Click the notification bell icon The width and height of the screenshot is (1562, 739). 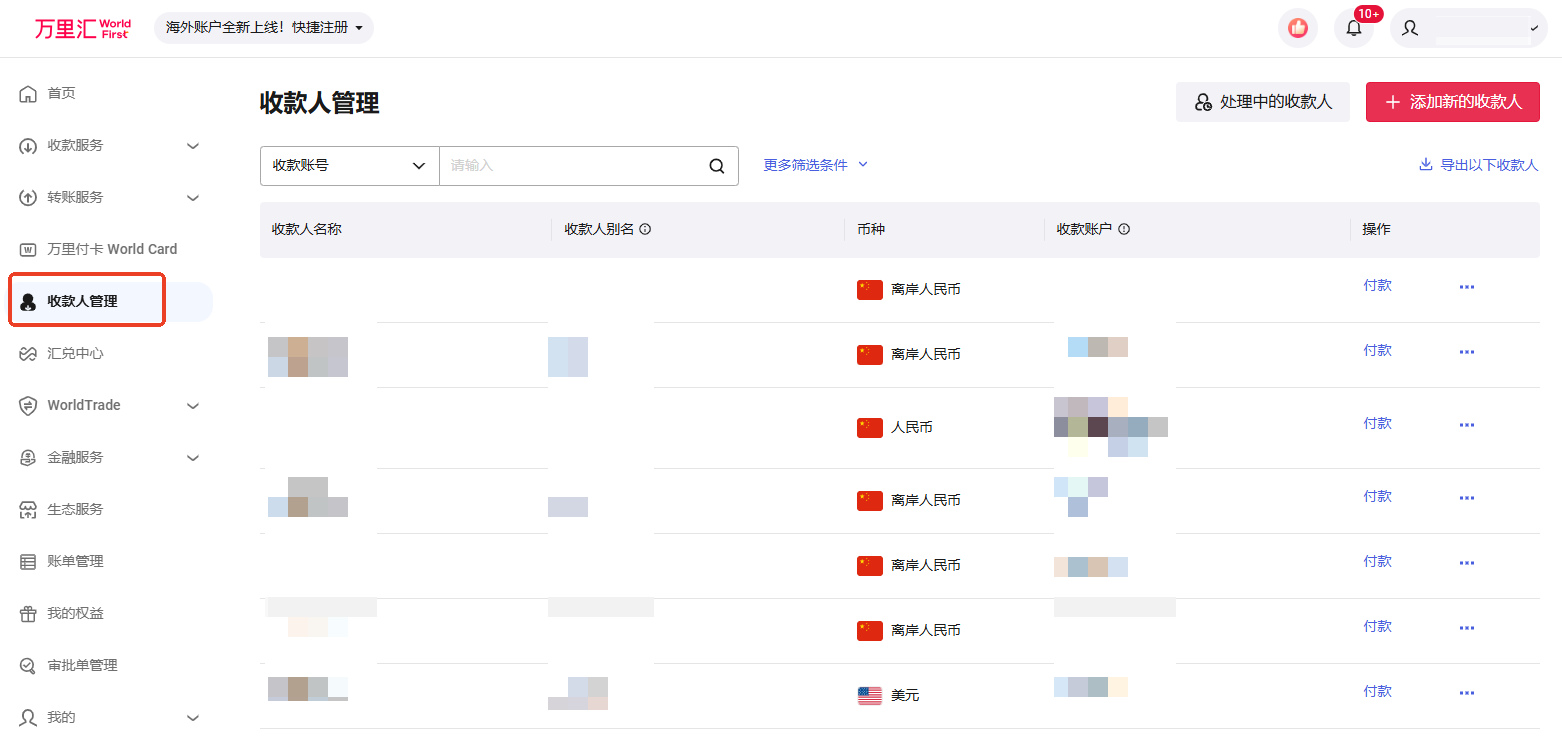[x=1353, y=28]
